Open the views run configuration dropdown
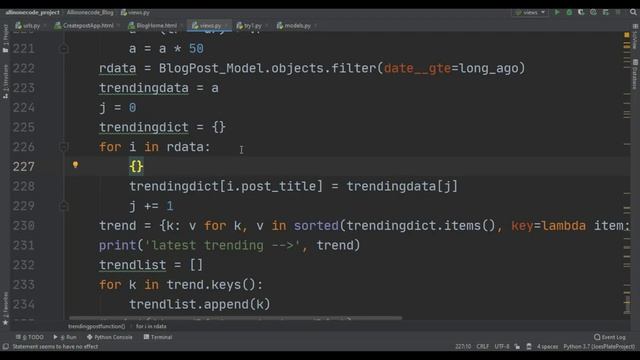This screenshot has width=640, height=360. tap(531, 12)
